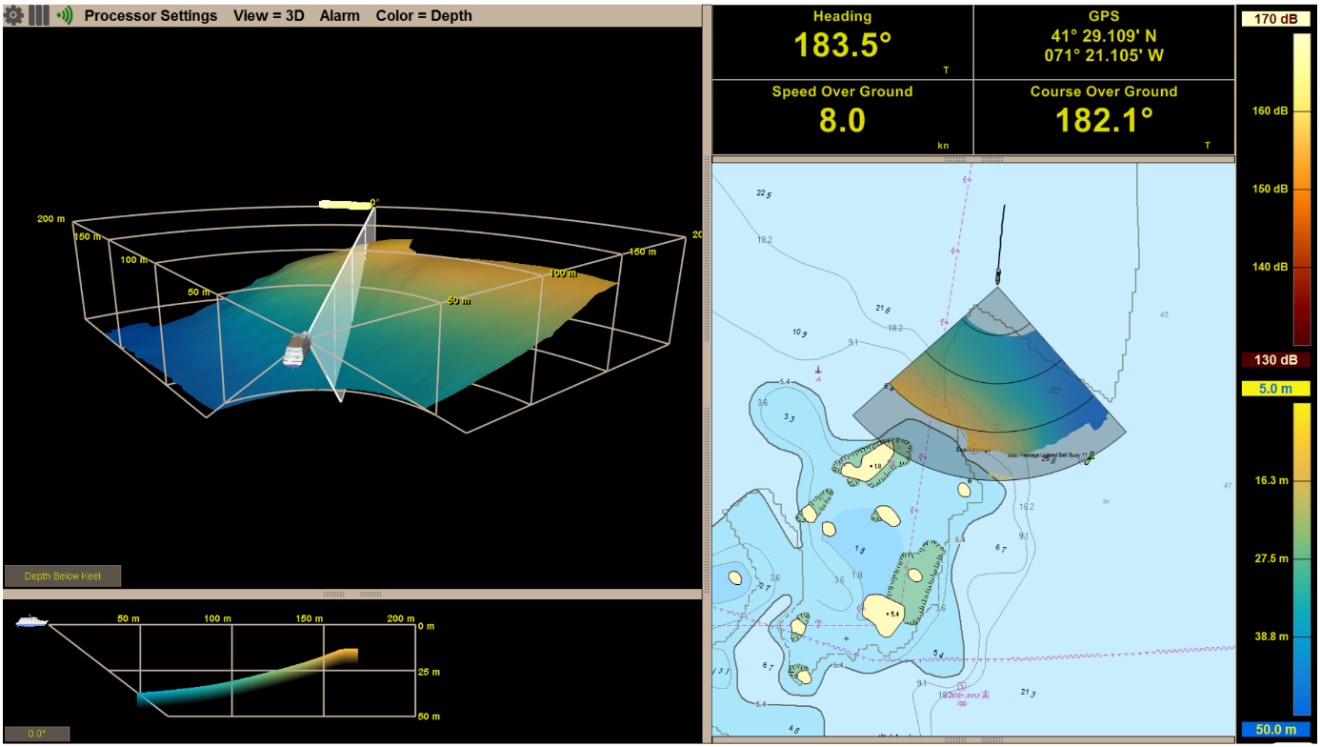Select the green bell buoy on chart
The height and width of the screenshot is (747, 1321).
tap(1088, 457)
